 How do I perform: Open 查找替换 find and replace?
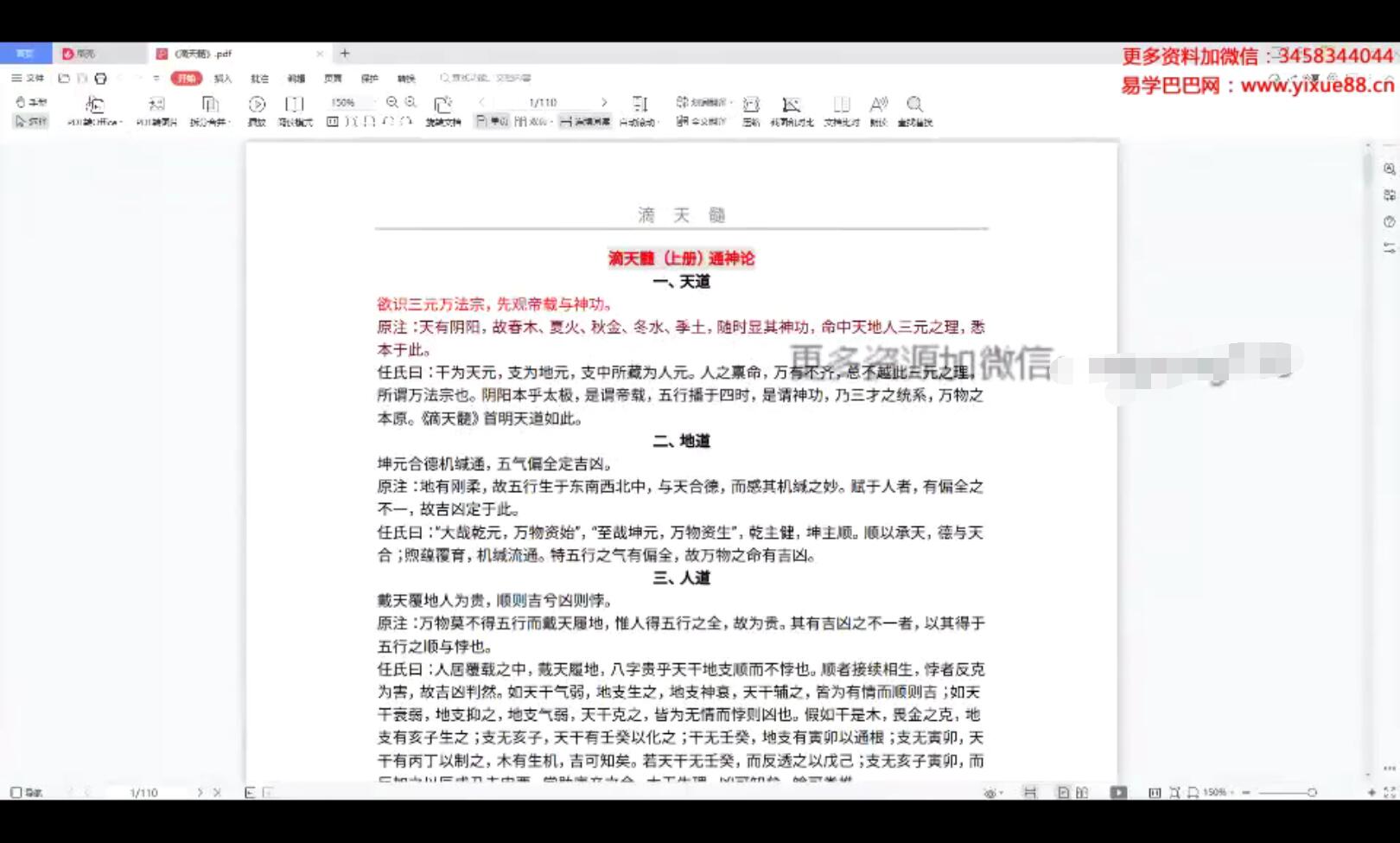tap(914, 108)
